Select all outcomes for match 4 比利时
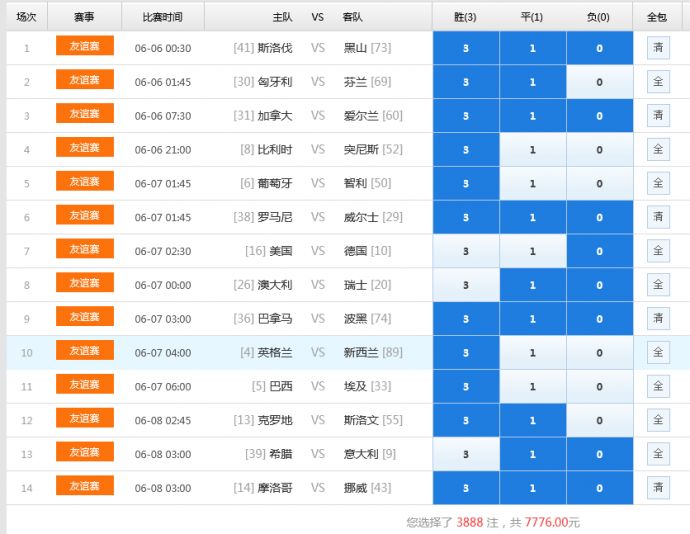Viewport: 690px width, 534px height. (x=658, y=149)
